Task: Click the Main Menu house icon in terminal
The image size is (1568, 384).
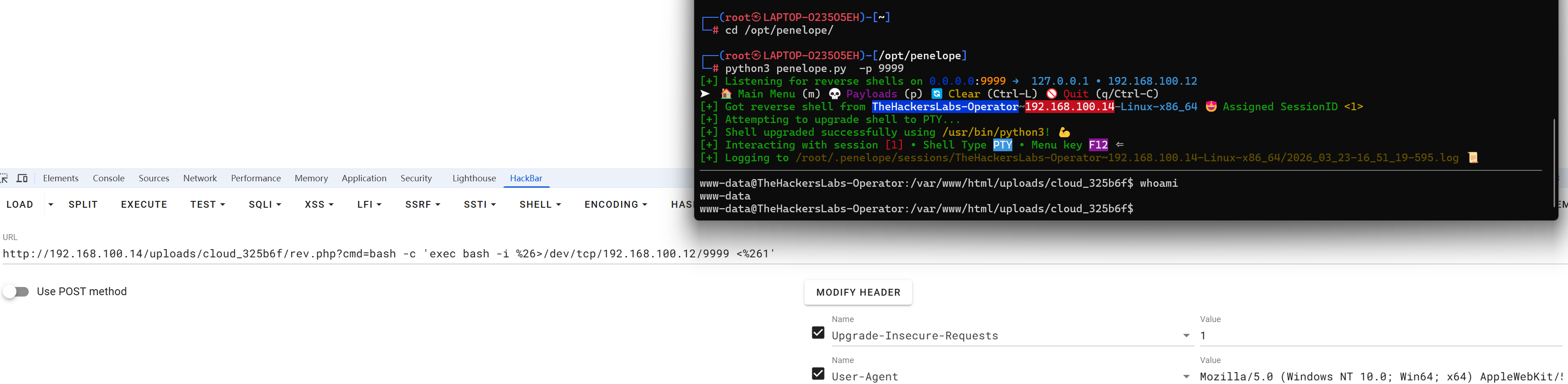Action: click(726, 94)
